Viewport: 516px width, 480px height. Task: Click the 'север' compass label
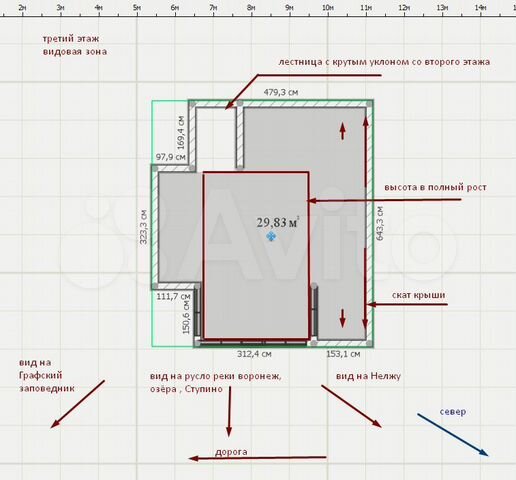click(x=453, y=412)
